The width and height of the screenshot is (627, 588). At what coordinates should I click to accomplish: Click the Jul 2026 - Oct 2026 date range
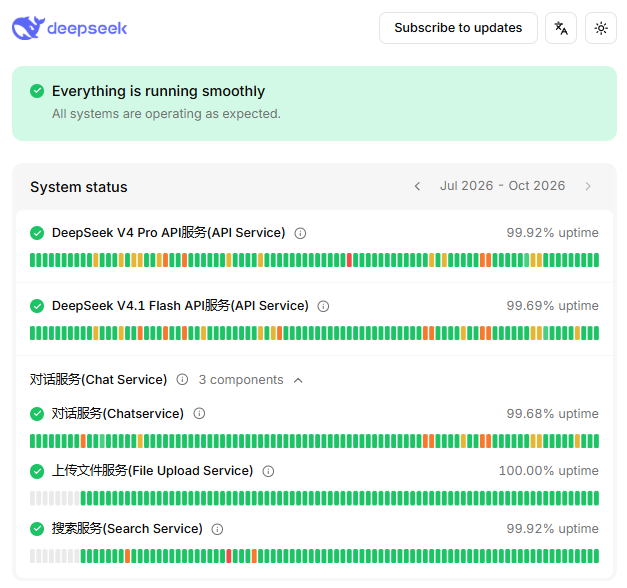503,186
